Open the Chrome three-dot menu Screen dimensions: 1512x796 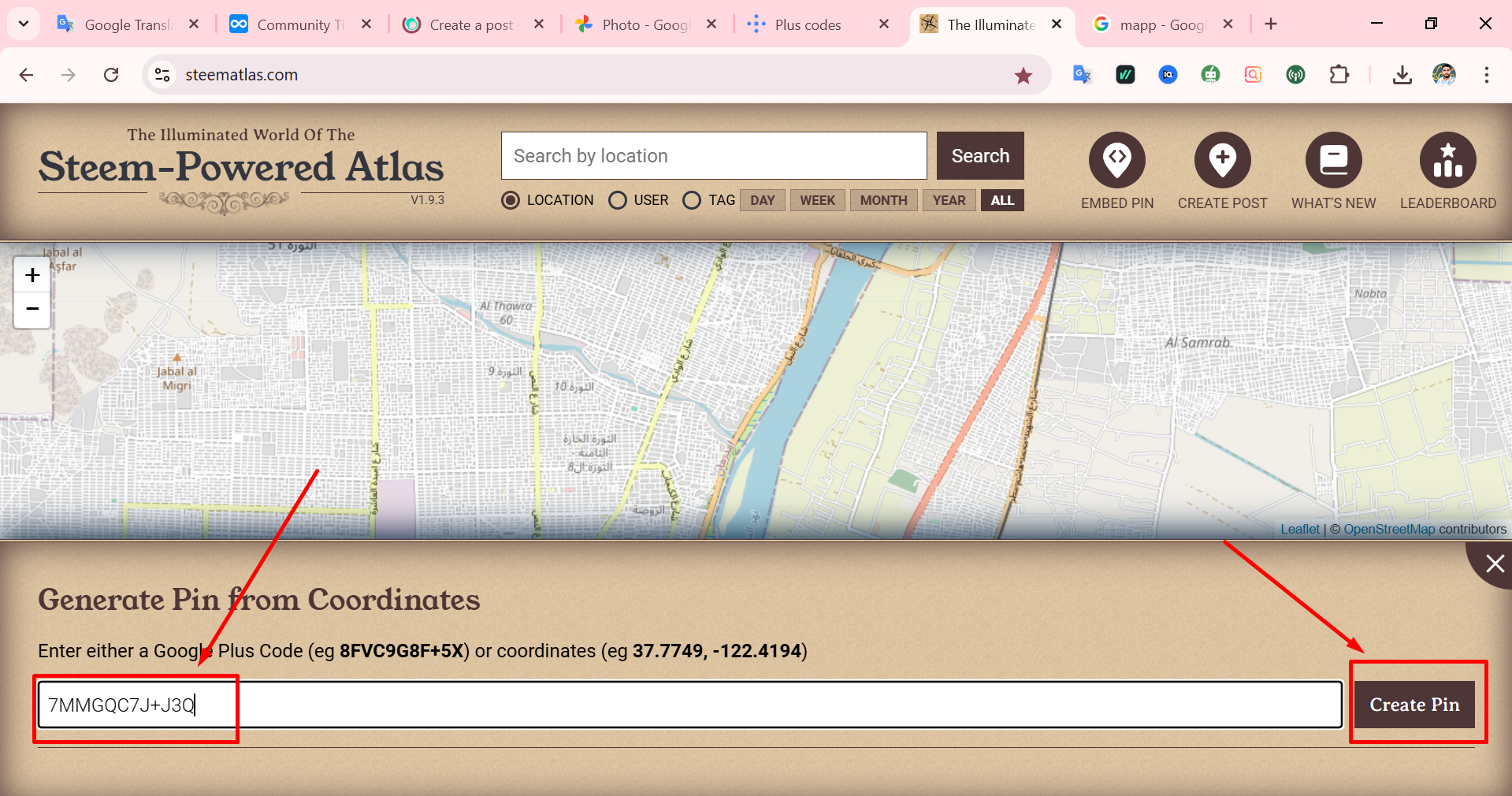pyautogui.click(x=1486, y=75)
